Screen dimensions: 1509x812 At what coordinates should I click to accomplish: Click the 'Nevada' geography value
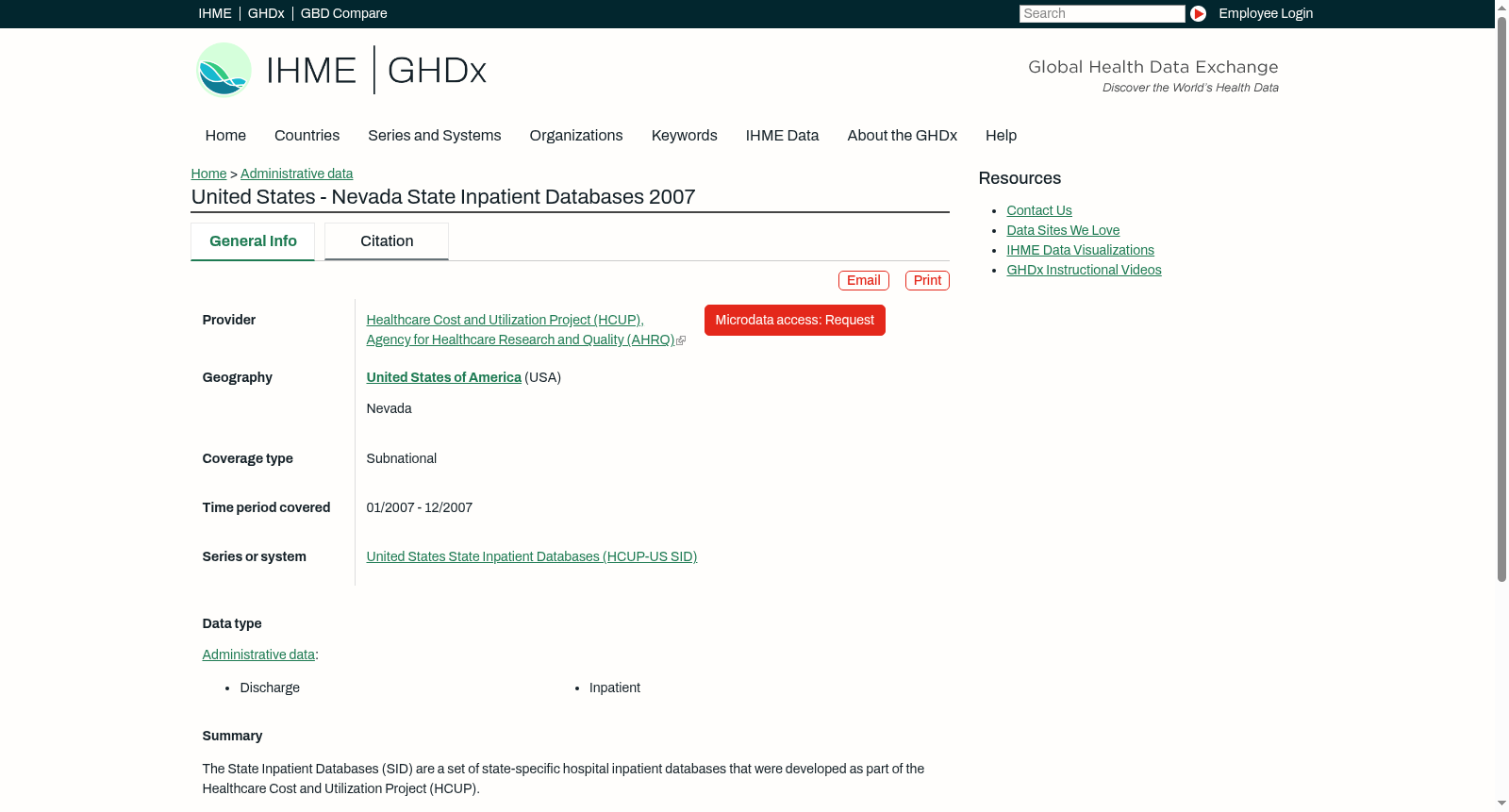pos(389,409)
